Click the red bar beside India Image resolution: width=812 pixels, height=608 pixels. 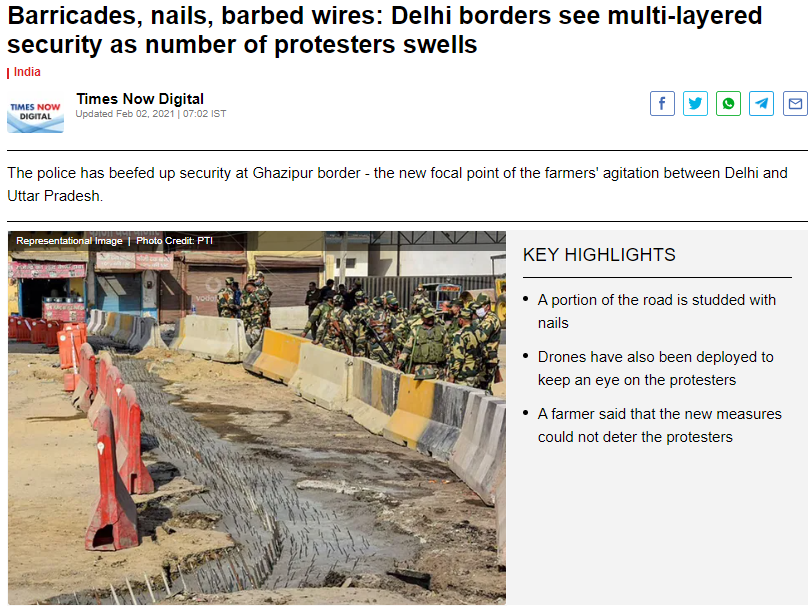tap(8, 73)
